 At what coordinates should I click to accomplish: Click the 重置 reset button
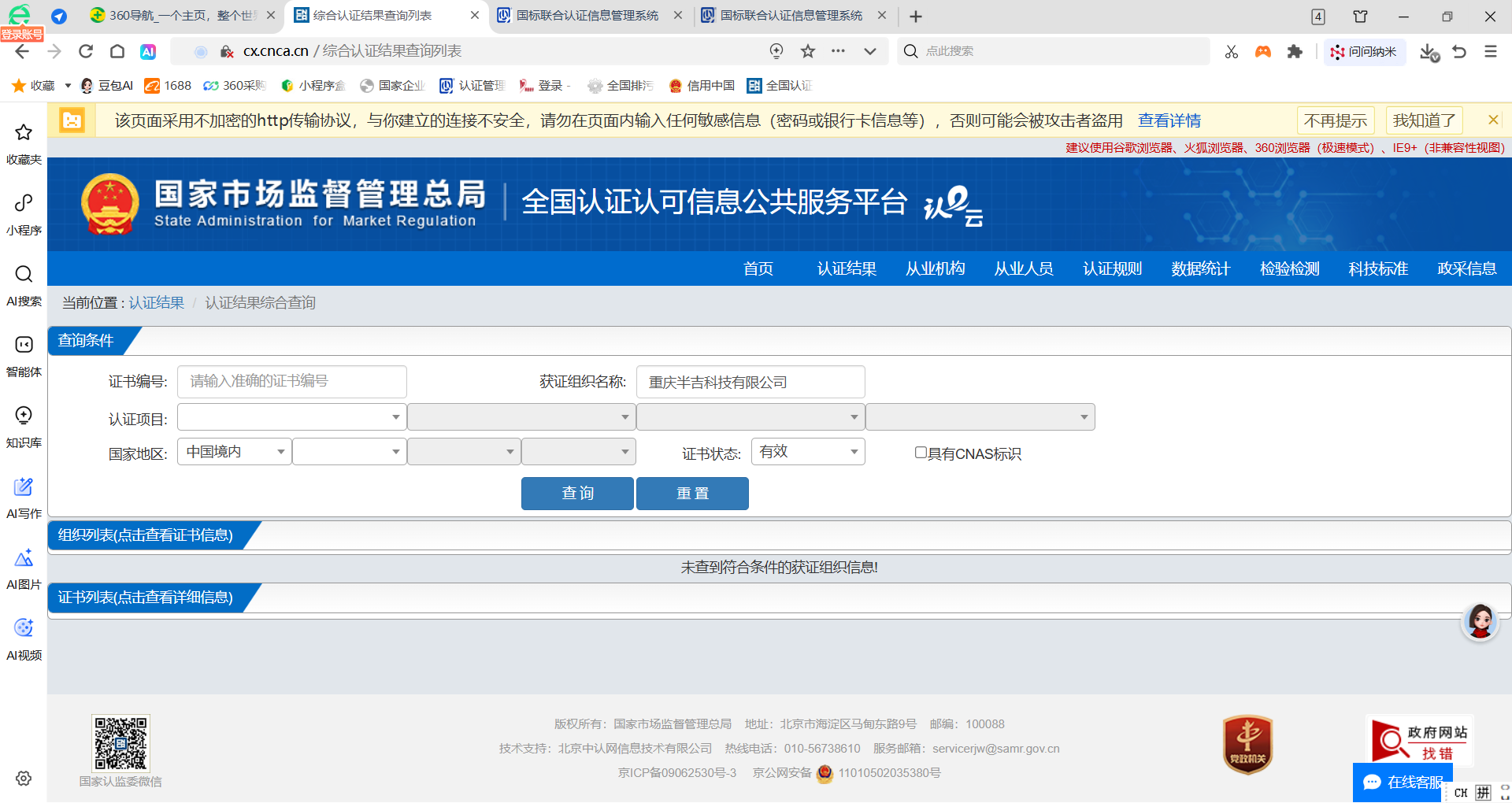(692, 494)
